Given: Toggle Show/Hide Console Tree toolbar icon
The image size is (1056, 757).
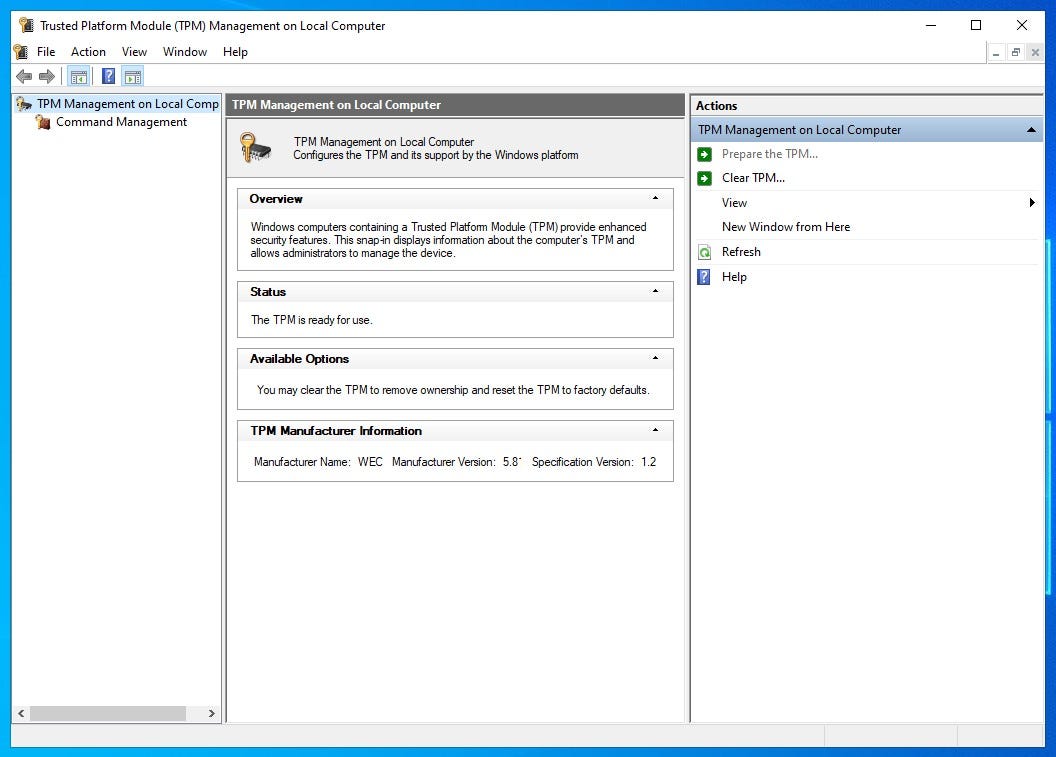Looking at the screenshot, I should (79, 77).
